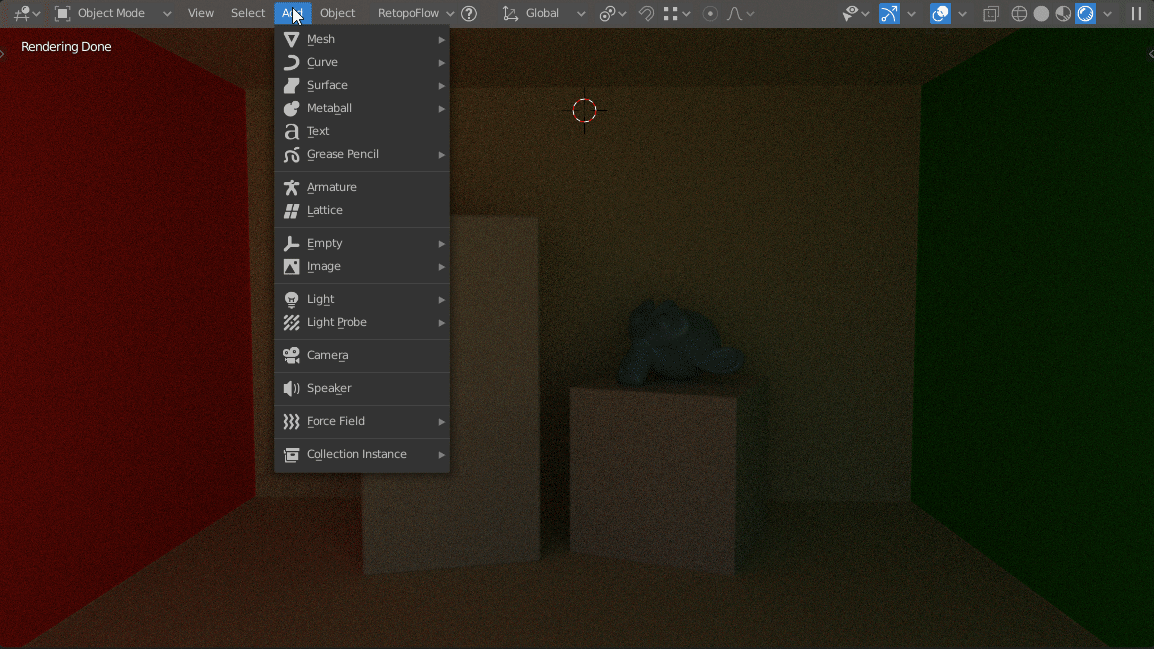The image size is (1154, 649).
Task: Switch to rendered viewport shading
Action: click(x=1086, y=13)
